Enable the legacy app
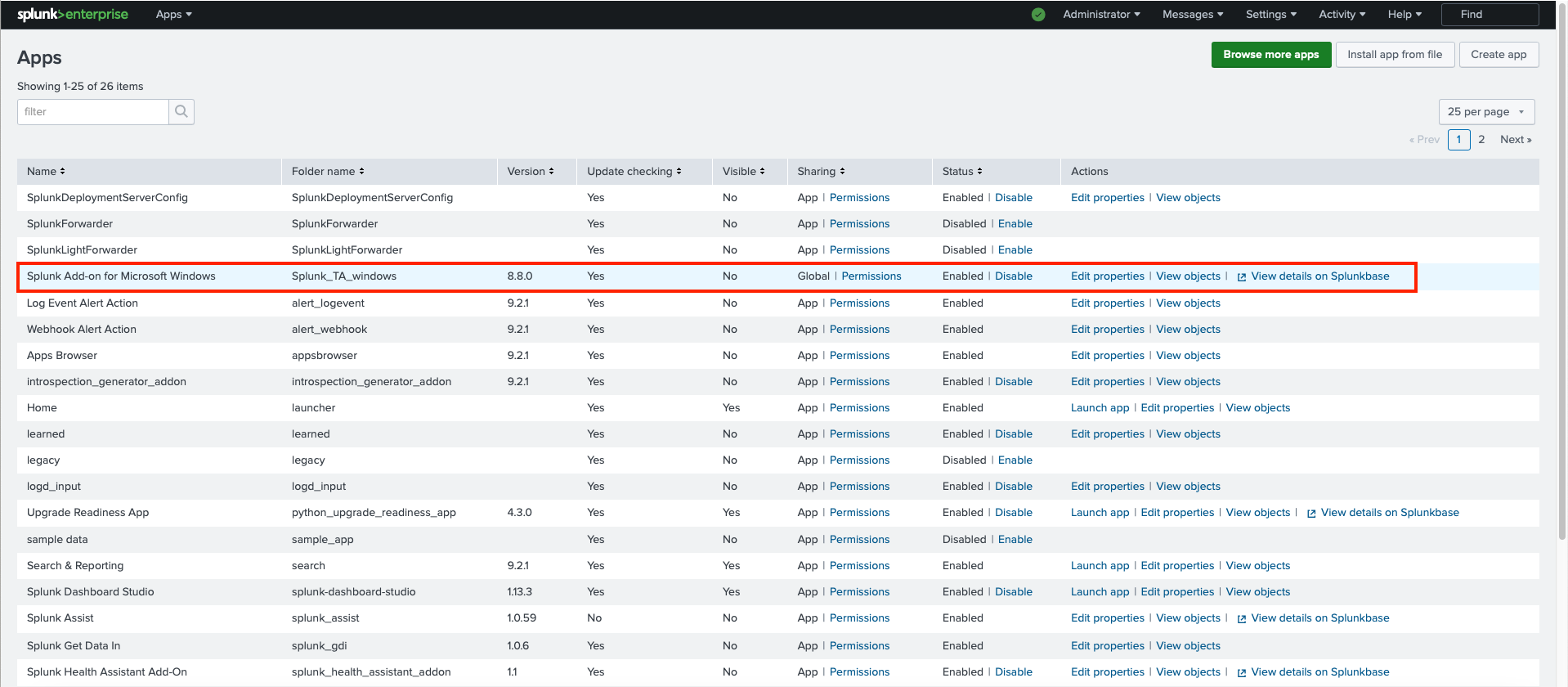Image resolution: width=1568 pixels, height=687 pixels. pyautogui.click(x=1015, y=460)
